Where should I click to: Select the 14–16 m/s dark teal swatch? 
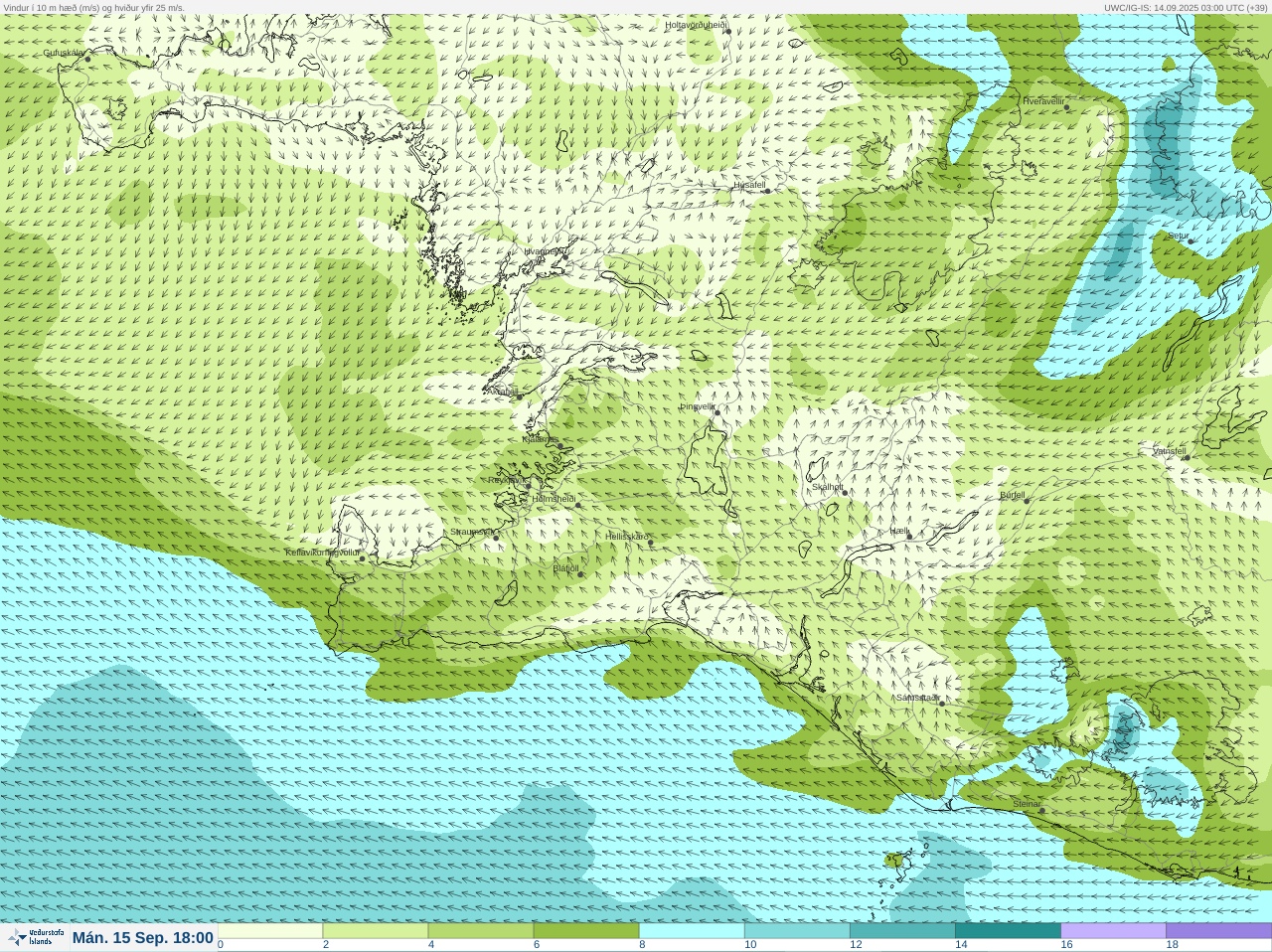(1008, 931)
